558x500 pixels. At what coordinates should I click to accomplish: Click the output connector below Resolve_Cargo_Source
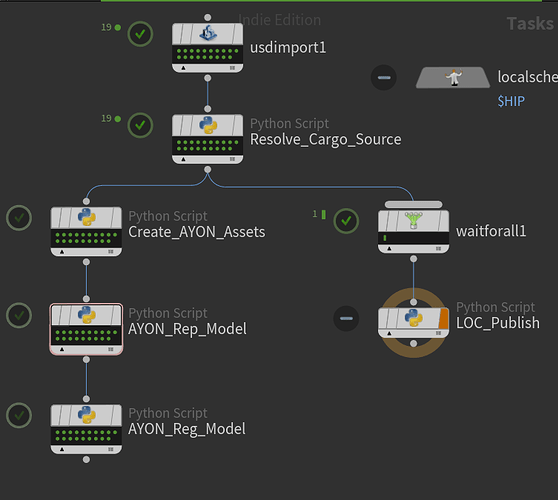tap(208, 169)
